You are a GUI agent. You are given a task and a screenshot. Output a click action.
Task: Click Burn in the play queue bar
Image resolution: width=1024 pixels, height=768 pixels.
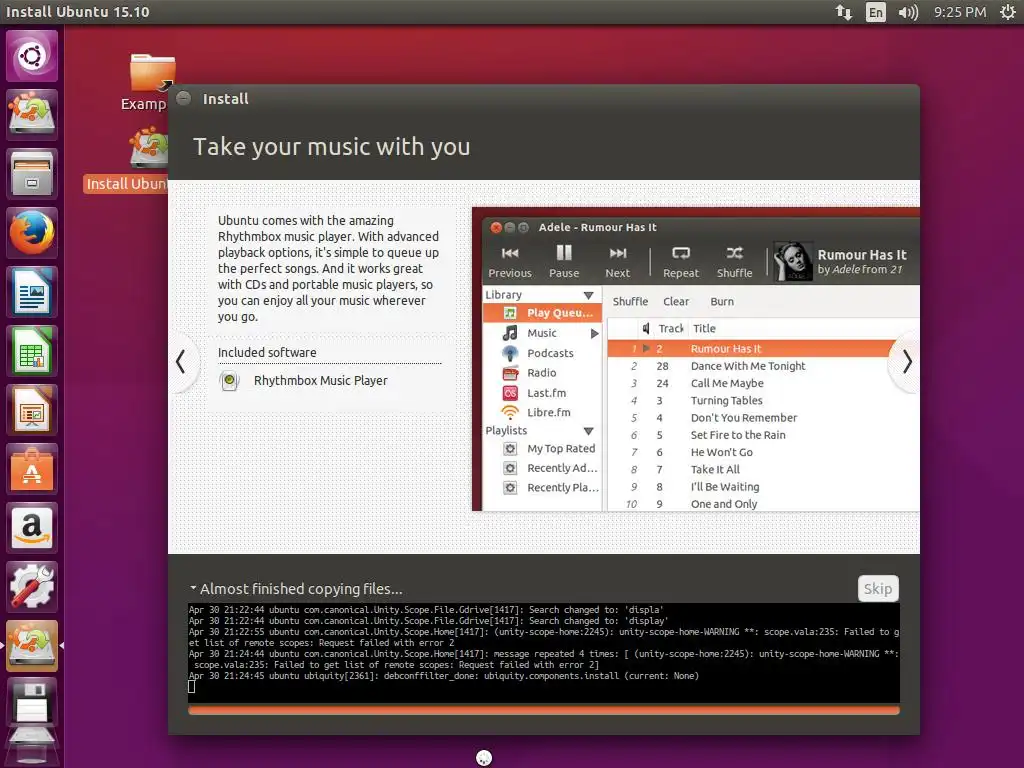(722, 302)
